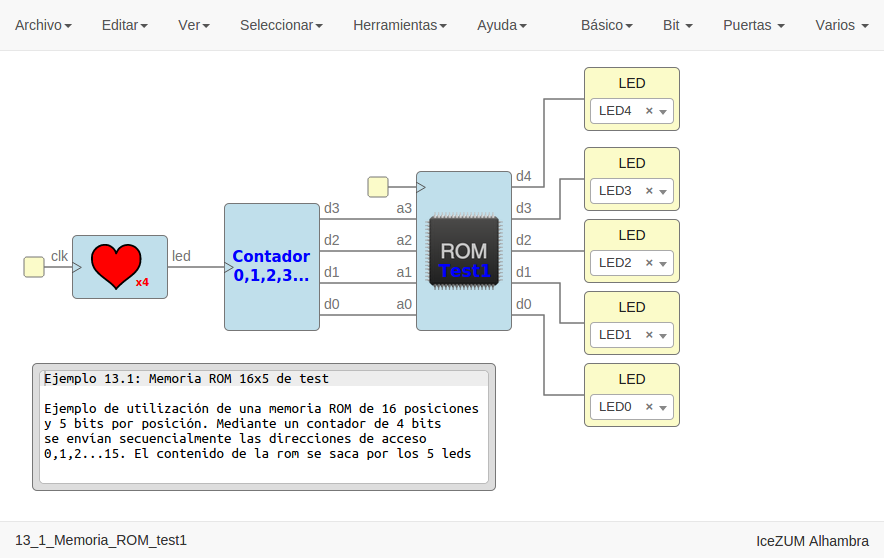Remove the LED0 pin selection

pyautogui.click(x=649, y=407)
